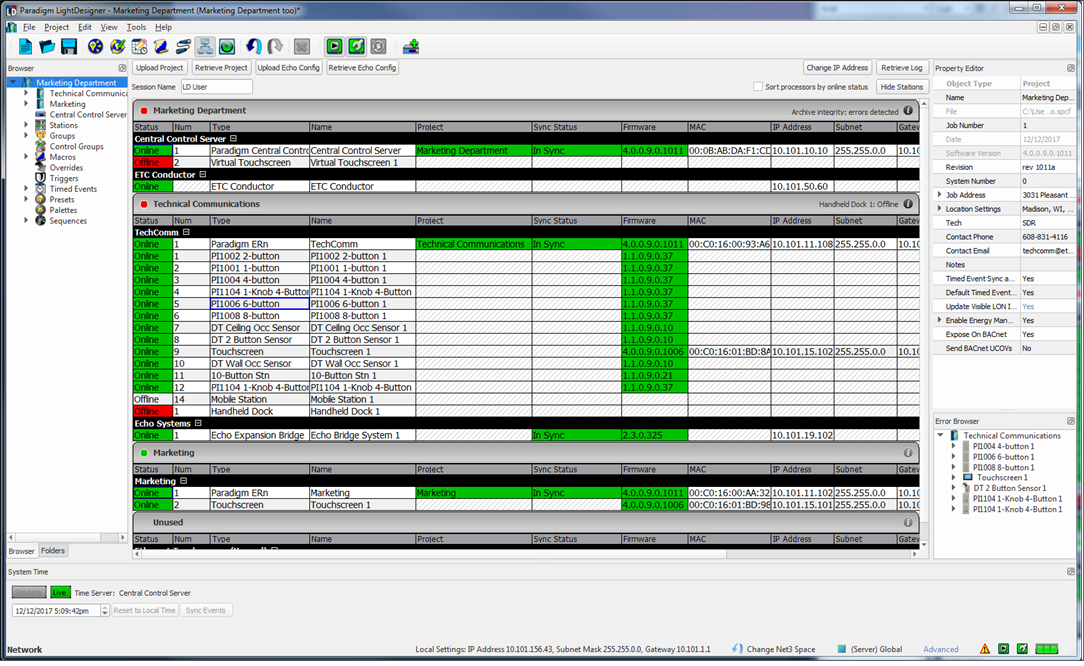
Task: Switch to the Folders tab
Action: click(x=53, y=551)
